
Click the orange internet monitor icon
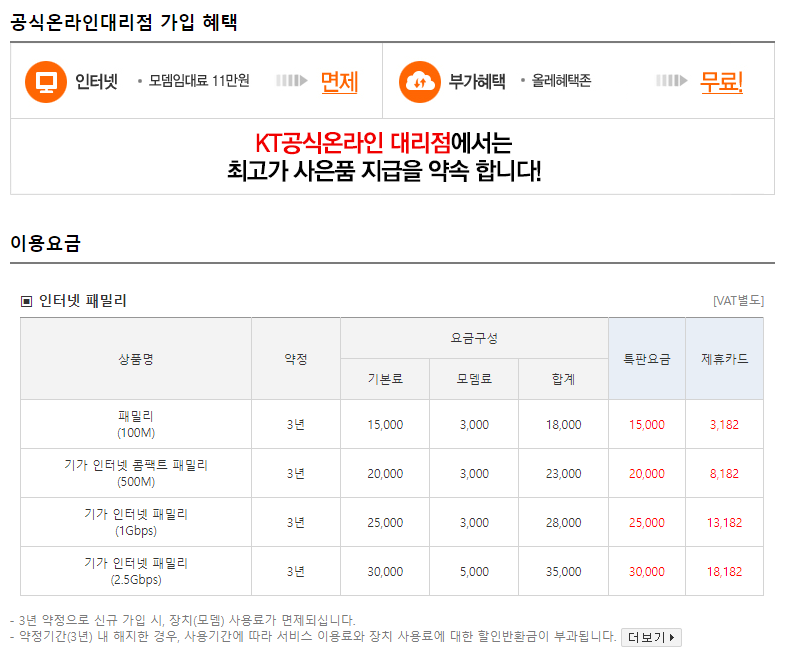point(46,82)
